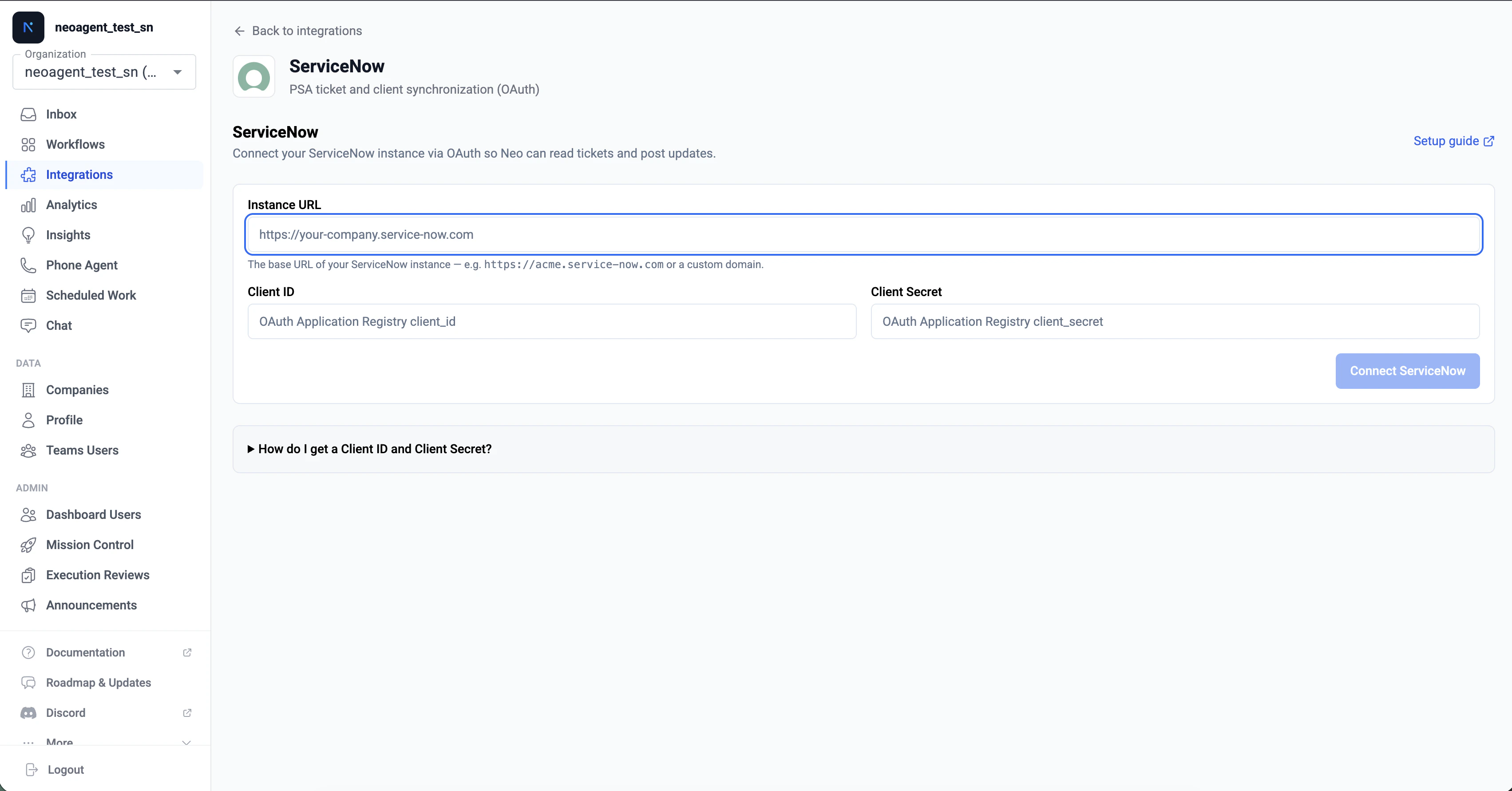The height and width of the screenshot is (791, 1512).
Task: Click the Chat bubble icon
Action: (28, 326)
